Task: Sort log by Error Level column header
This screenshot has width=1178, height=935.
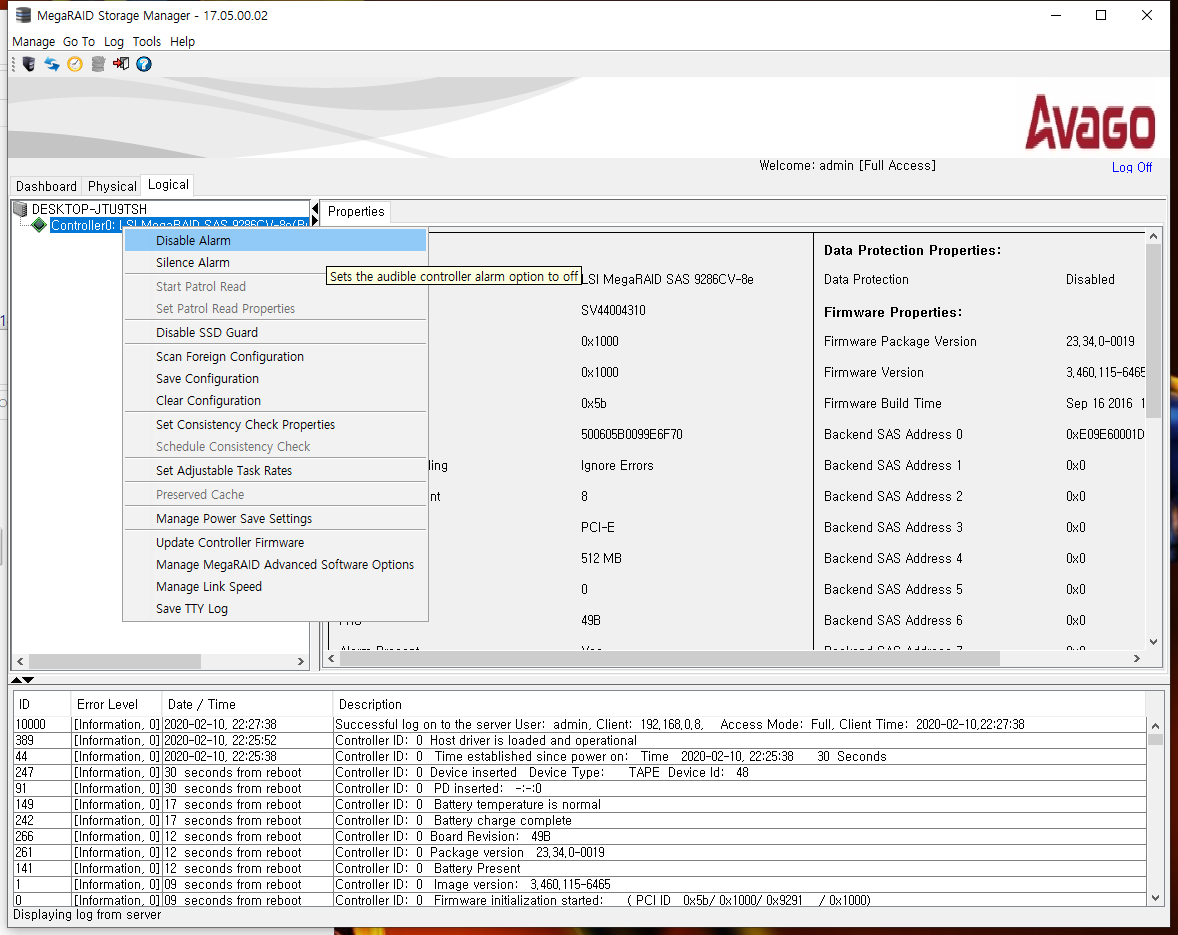Action: coord(116,704)
